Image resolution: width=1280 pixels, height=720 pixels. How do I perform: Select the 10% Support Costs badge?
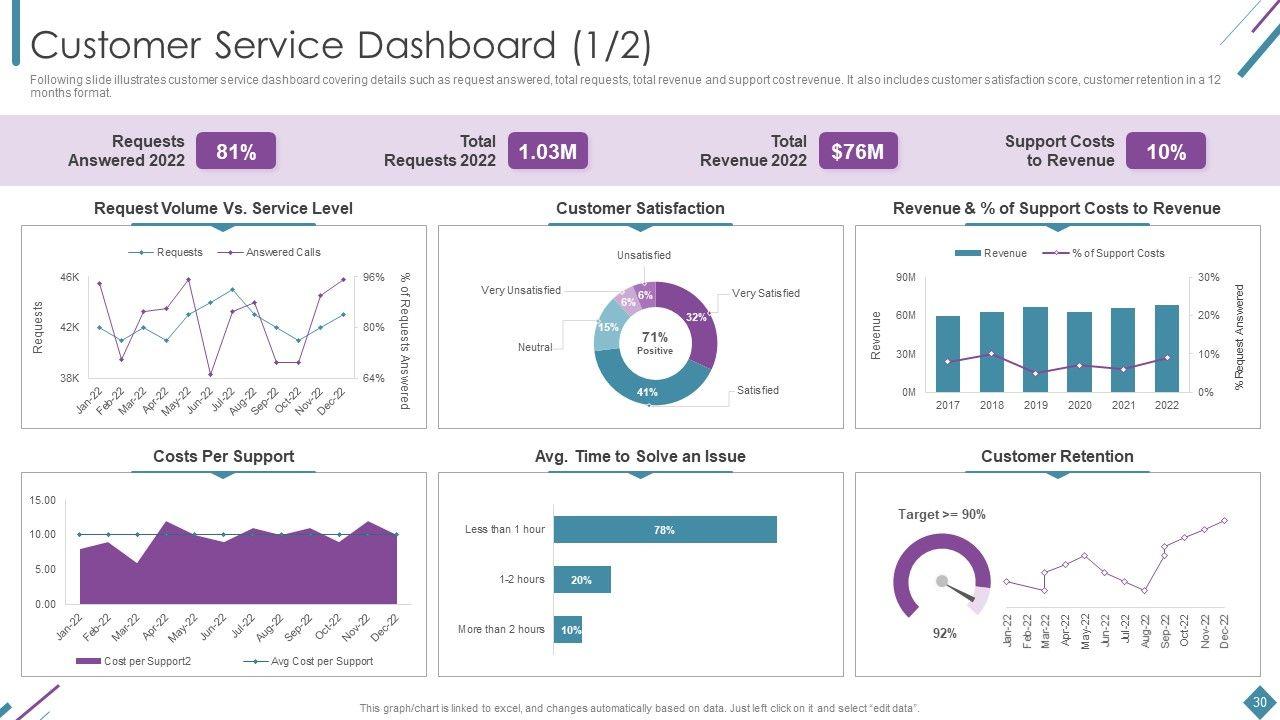(1165, 152)
